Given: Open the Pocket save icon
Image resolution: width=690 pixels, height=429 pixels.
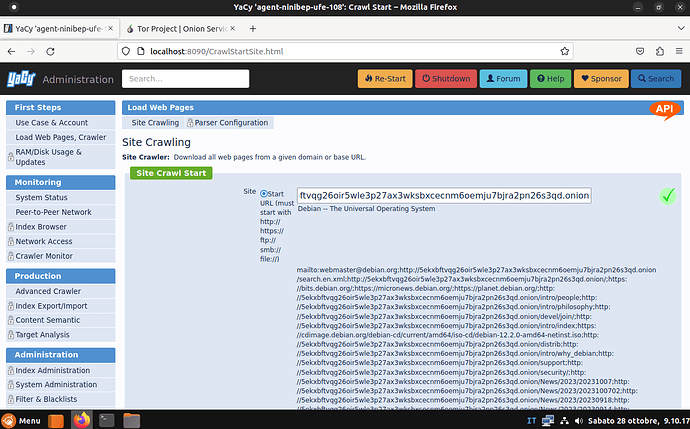Looking at the screenshot, I should coord(640,51).
